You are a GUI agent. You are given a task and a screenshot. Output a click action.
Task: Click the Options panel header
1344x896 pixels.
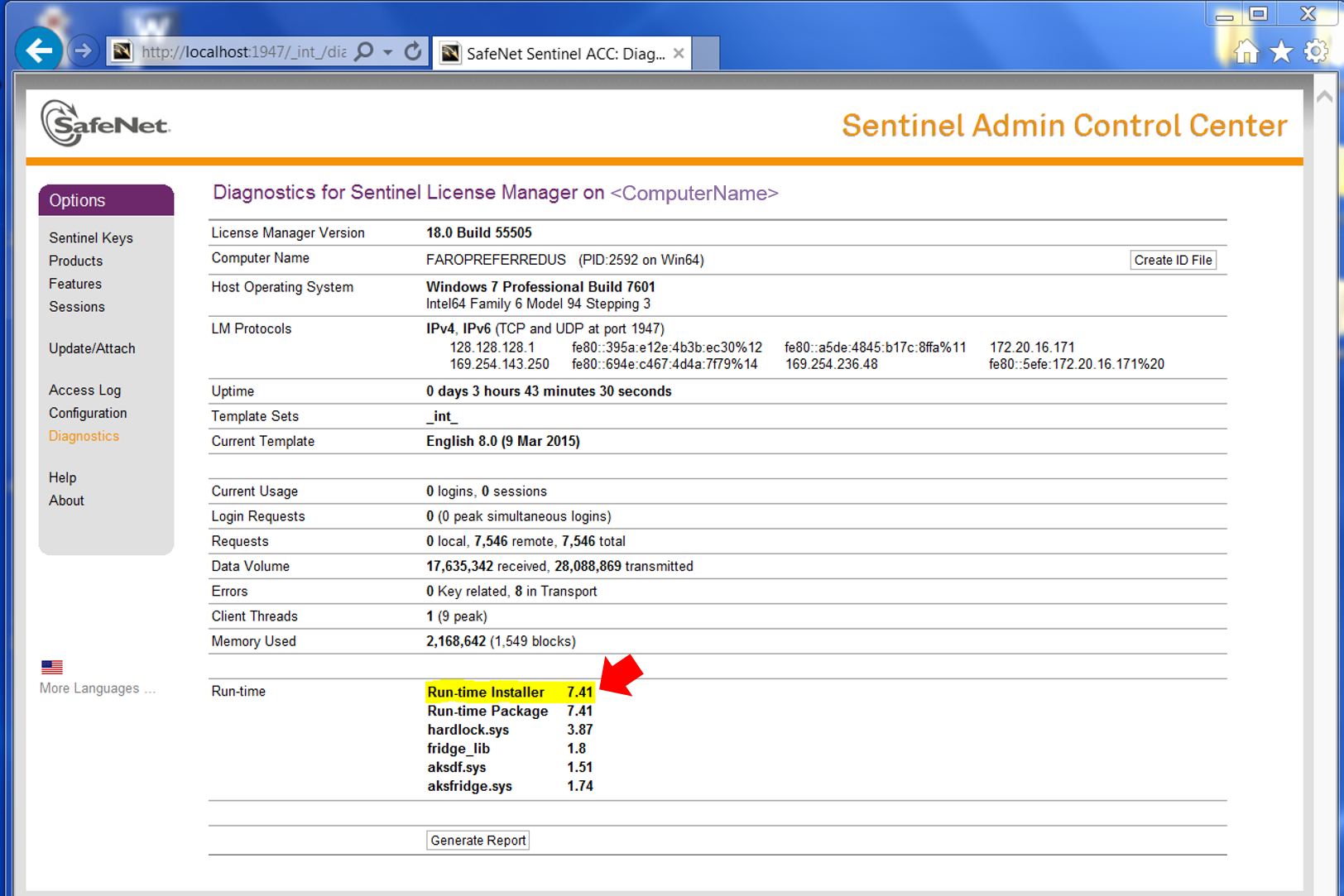106,200
